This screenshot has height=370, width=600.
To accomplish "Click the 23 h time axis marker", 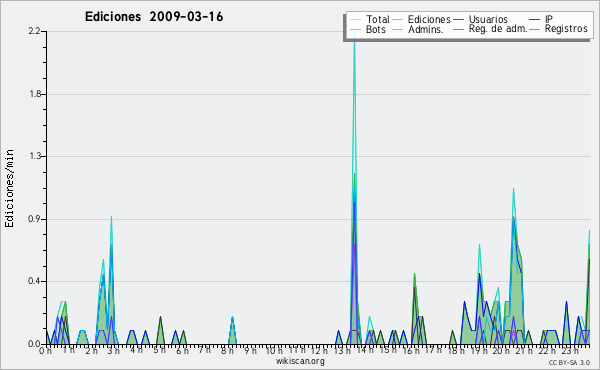I will 570,351.
